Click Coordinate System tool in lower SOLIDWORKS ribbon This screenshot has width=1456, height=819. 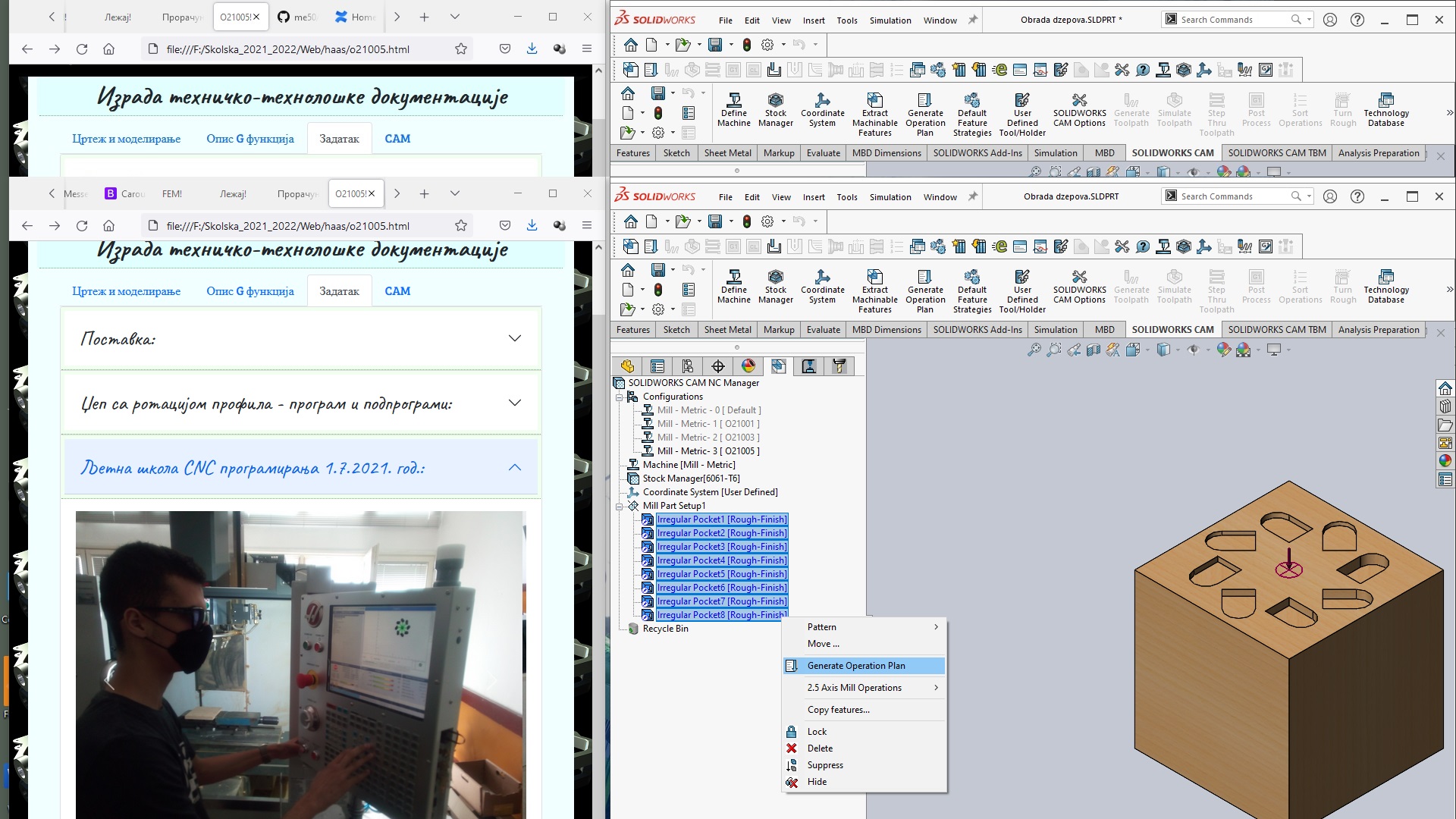pos(822,287)
